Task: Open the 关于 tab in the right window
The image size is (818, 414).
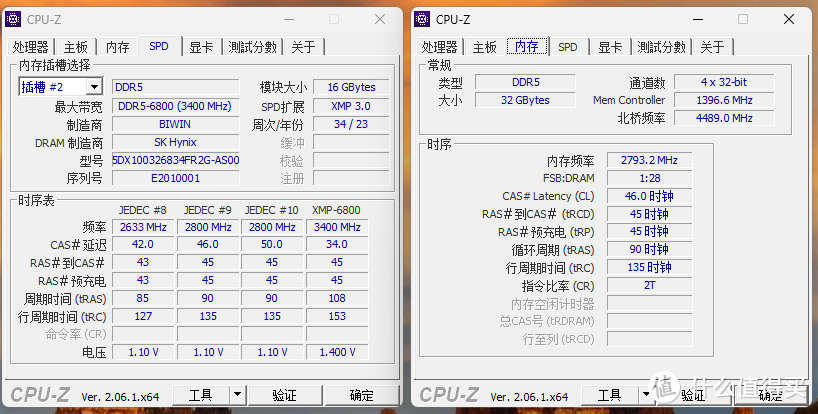Action: click(712, 47)
